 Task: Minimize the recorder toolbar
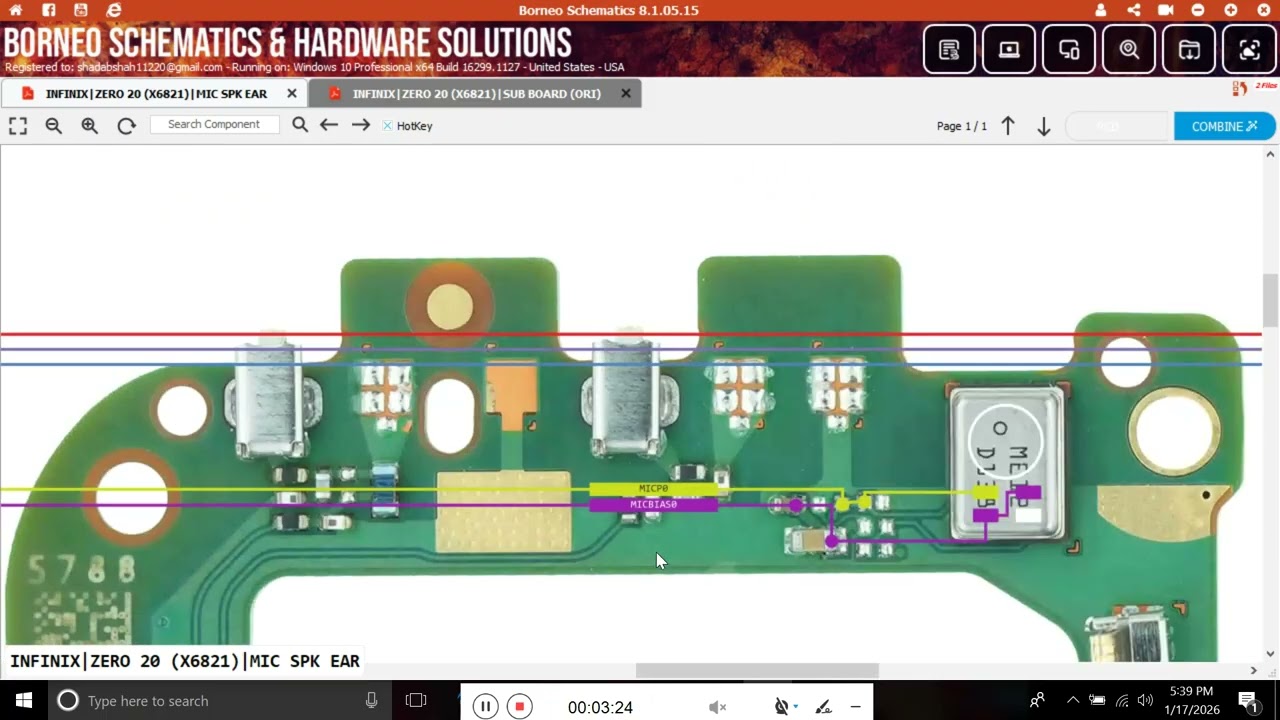click(855, 707)
